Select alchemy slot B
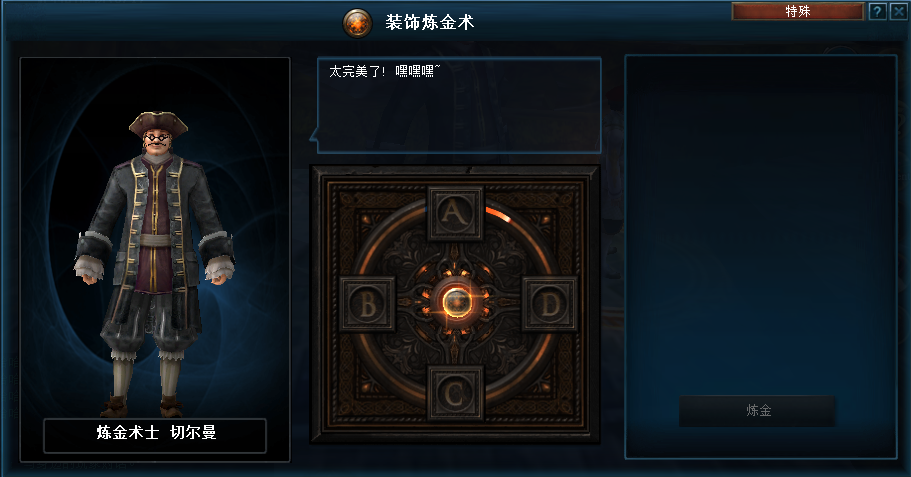911x477 pixels. click(367, 304)
